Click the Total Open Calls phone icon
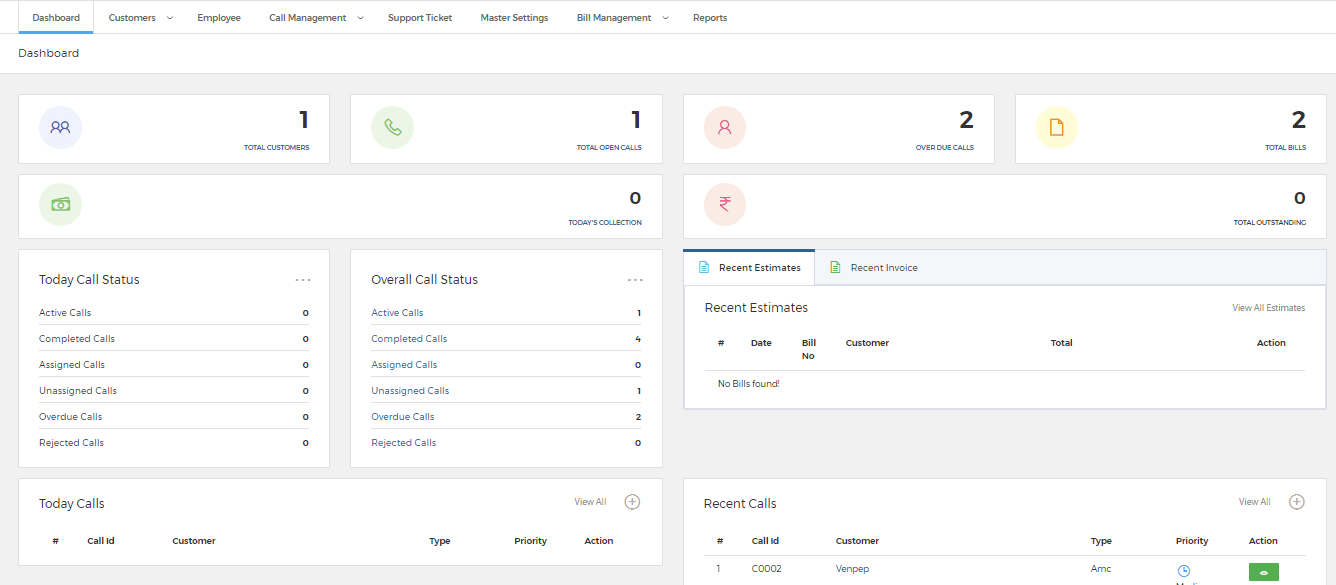 (392, 128)
